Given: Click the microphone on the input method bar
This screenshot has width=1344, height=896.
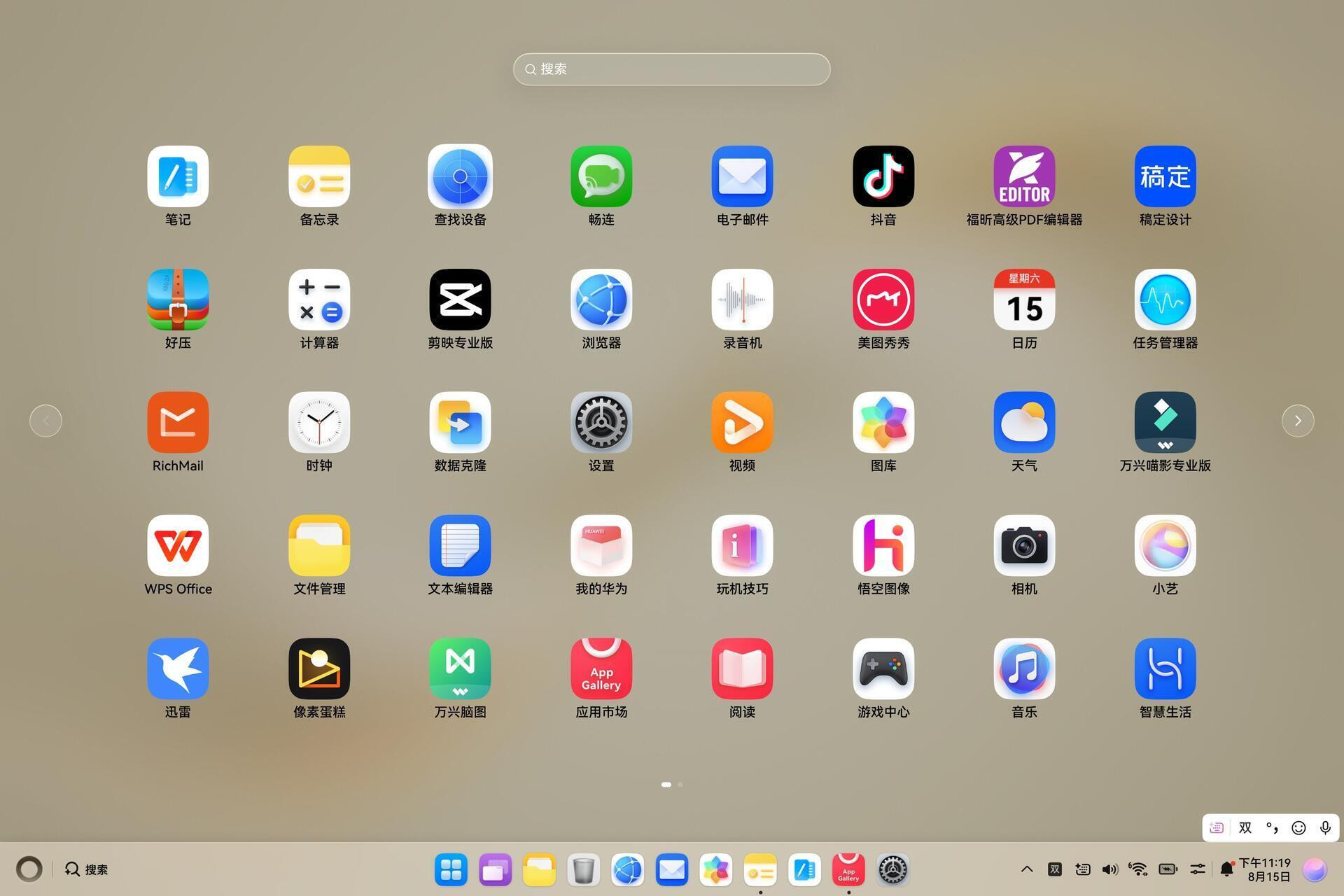Looking at the screenshot, I should coord(1325,828).
